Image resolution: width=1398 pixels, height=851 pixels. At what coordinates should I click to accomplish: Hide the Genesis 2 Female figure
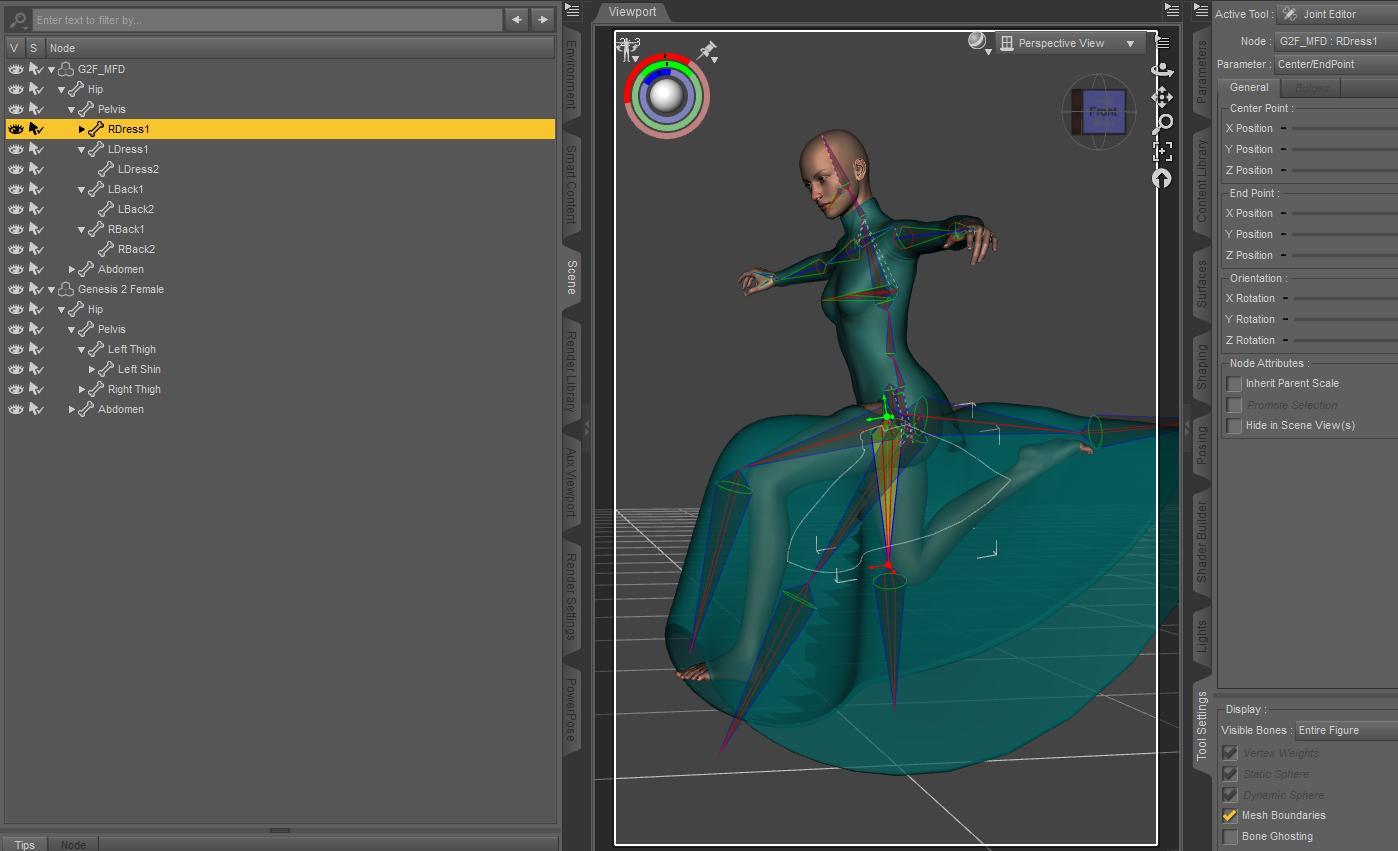pyautogui.click(x=16, y=289)
